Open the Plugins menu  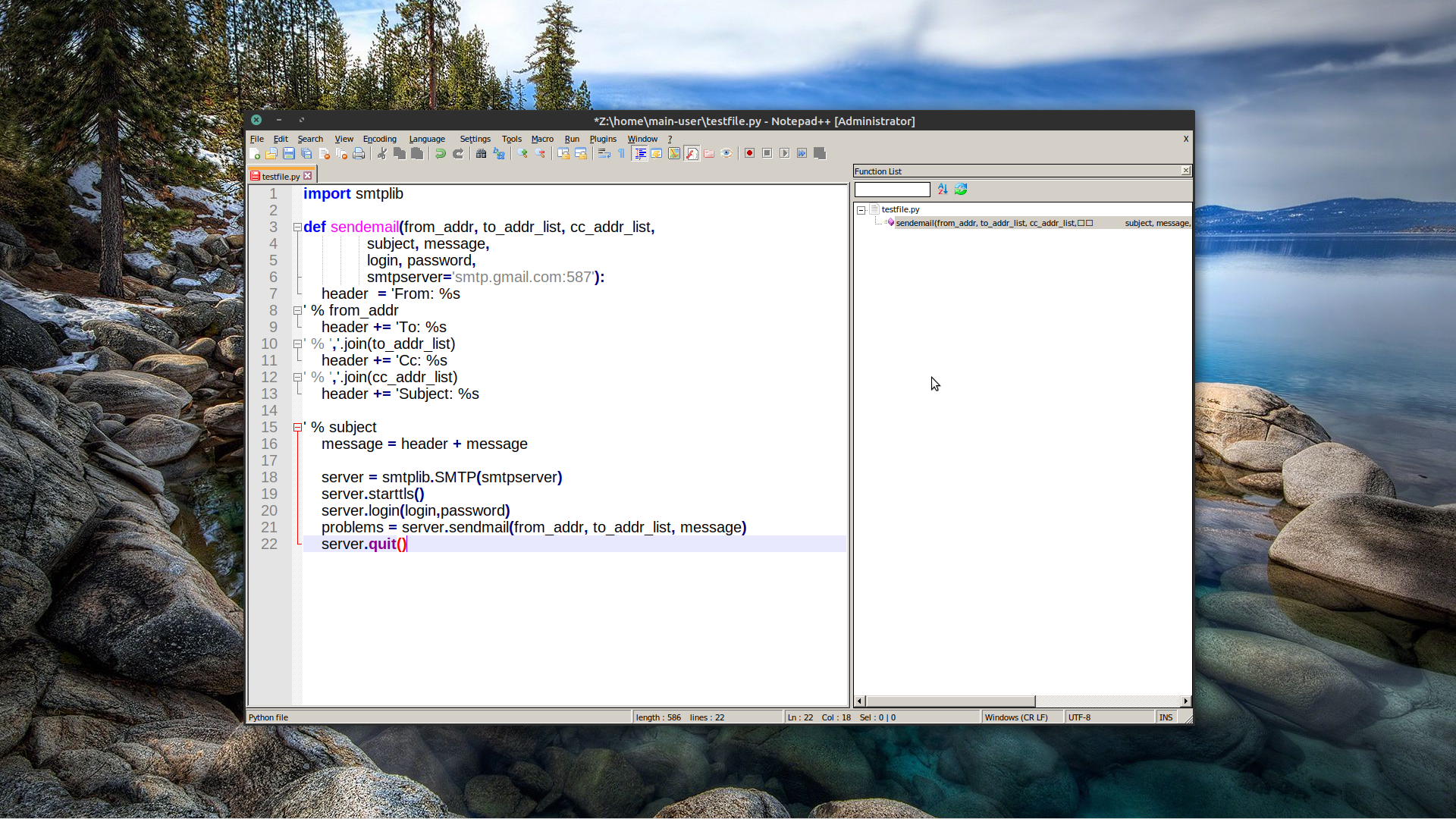pos(603,139)
